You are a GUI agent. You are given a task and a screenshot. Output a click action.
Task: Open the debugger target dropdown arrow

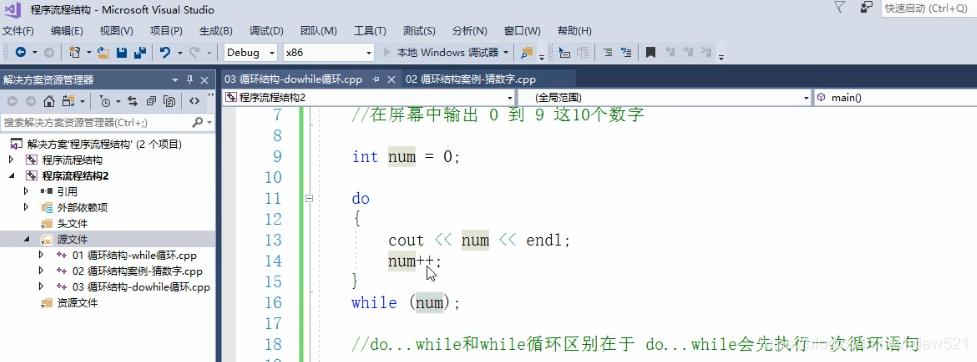pos(505,53)
